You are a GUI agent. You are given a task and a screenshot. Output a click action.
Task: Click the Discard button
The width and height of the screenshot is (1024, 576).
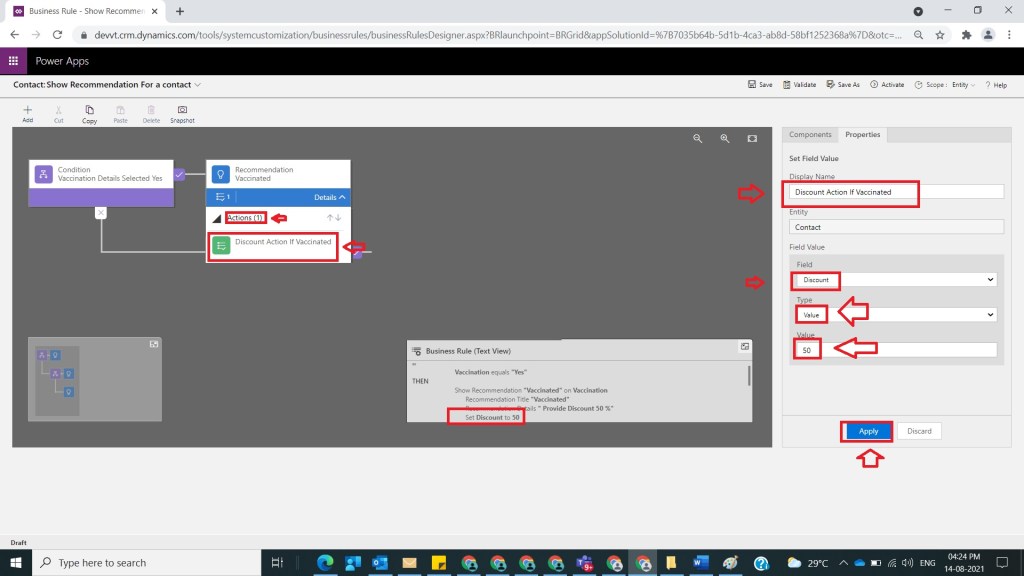point(919,431)
